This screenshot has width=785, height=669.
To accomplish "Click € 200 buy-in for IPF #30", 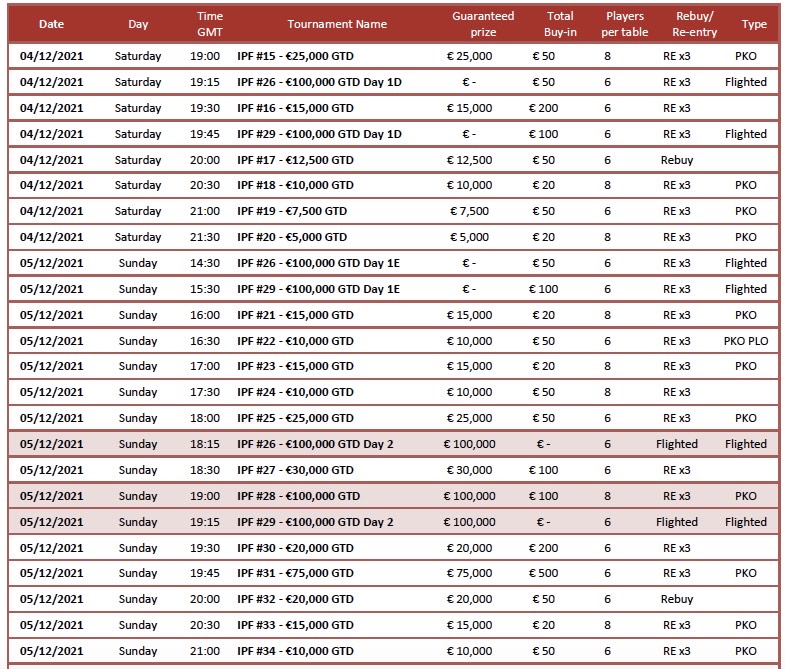I will pos(544,549).
